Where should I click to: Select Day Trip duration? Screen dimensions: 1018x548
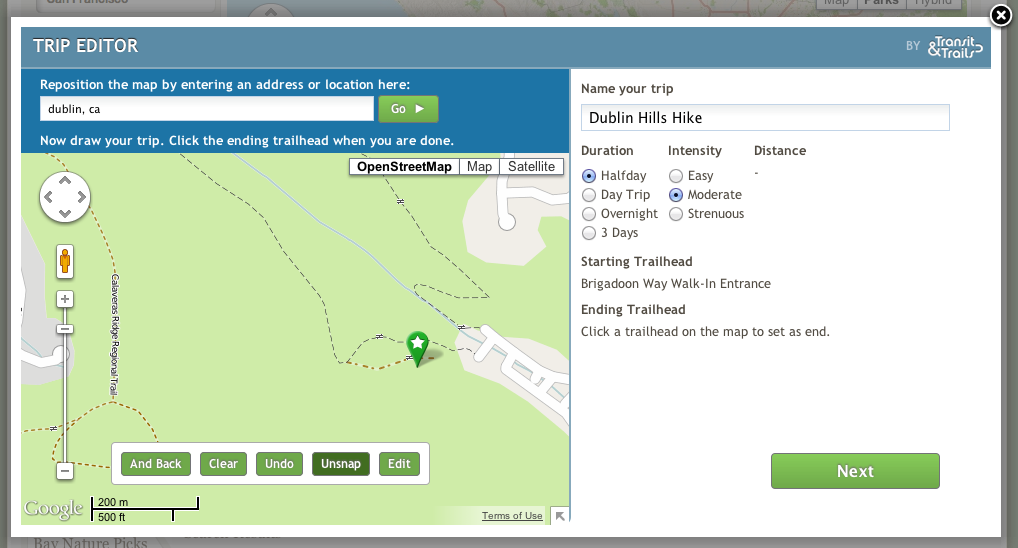pyautogui.click(x=589, y=195)
